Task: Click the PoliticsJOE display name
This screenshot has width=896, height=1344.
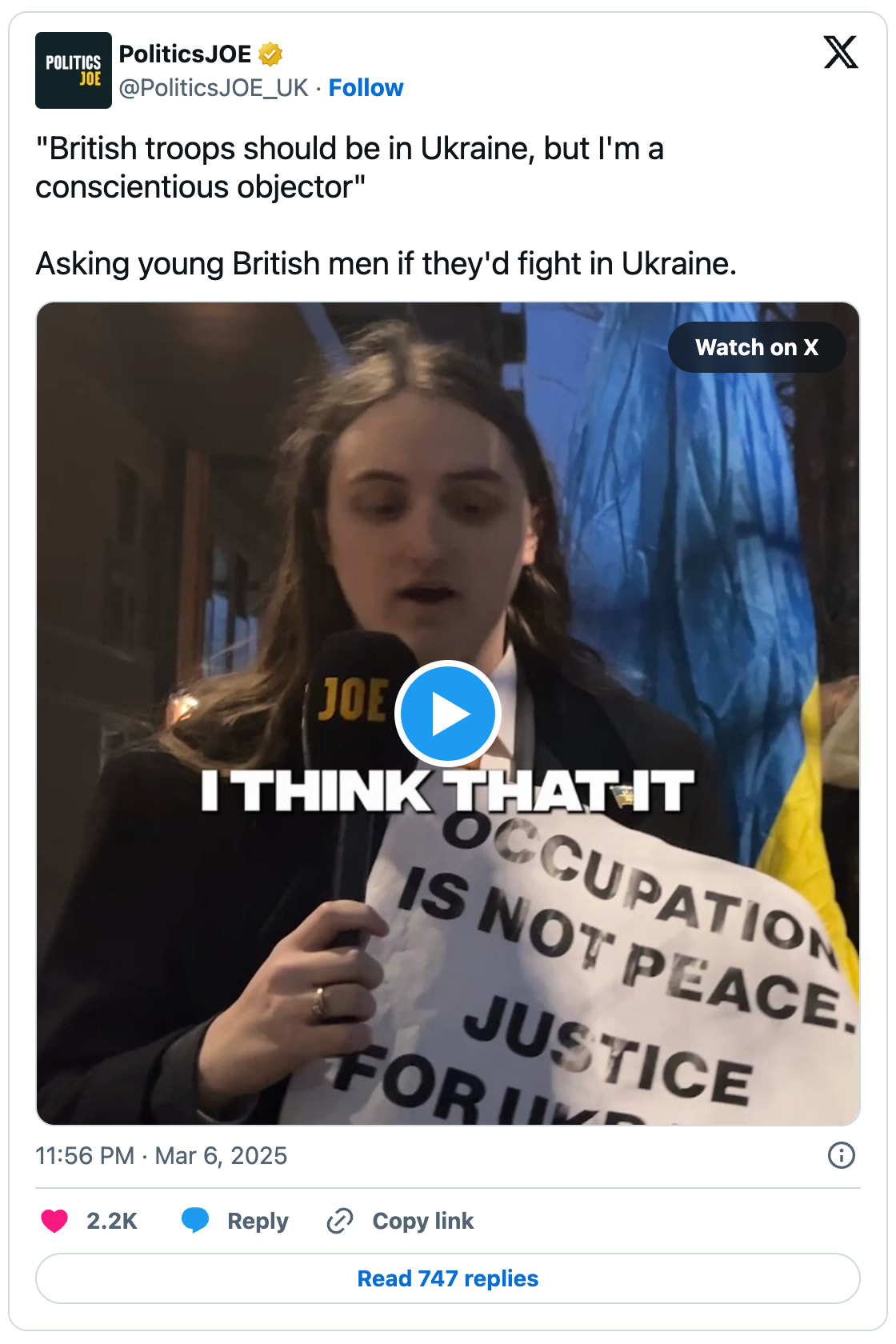Action: point(185,54)
